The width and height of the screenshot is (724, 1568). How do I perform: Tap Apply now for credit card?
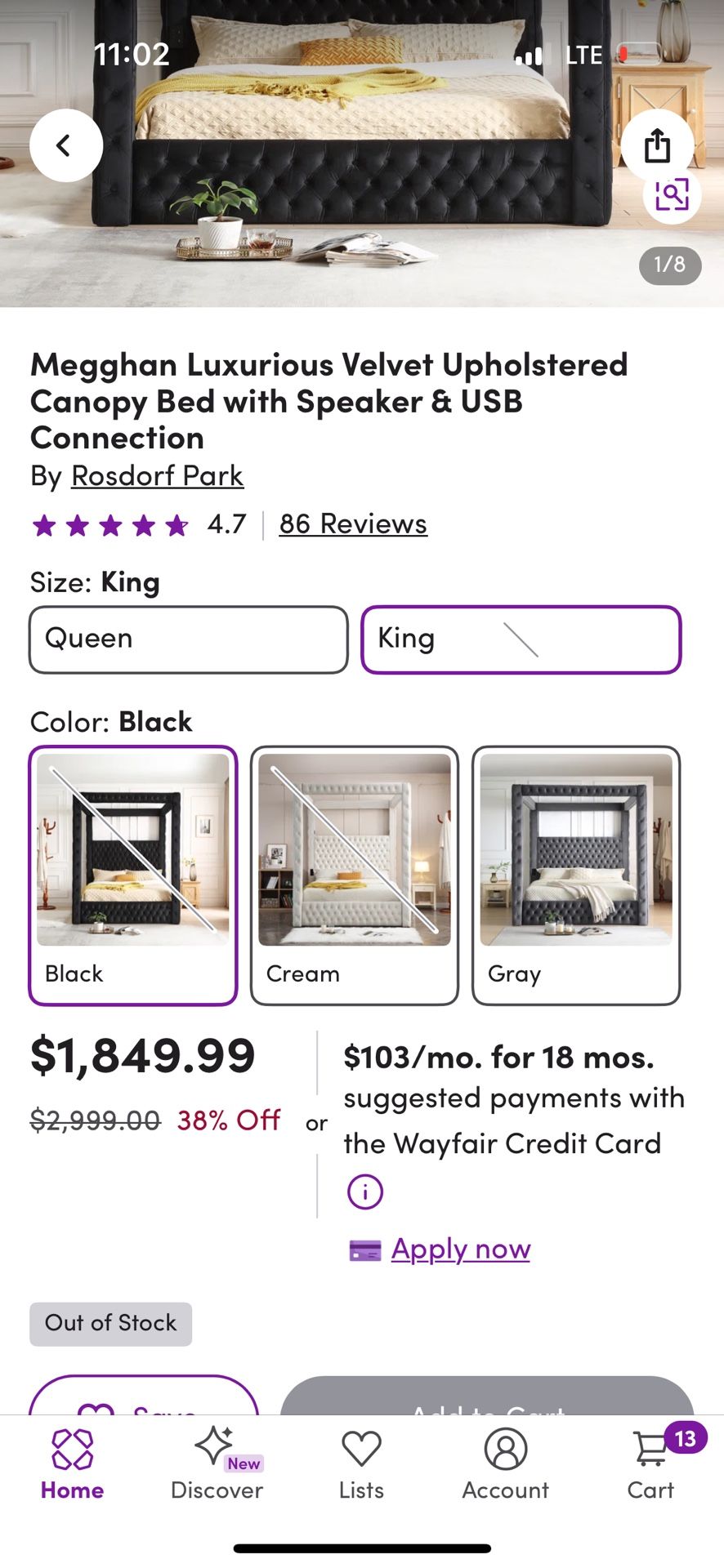point(460,1249)
